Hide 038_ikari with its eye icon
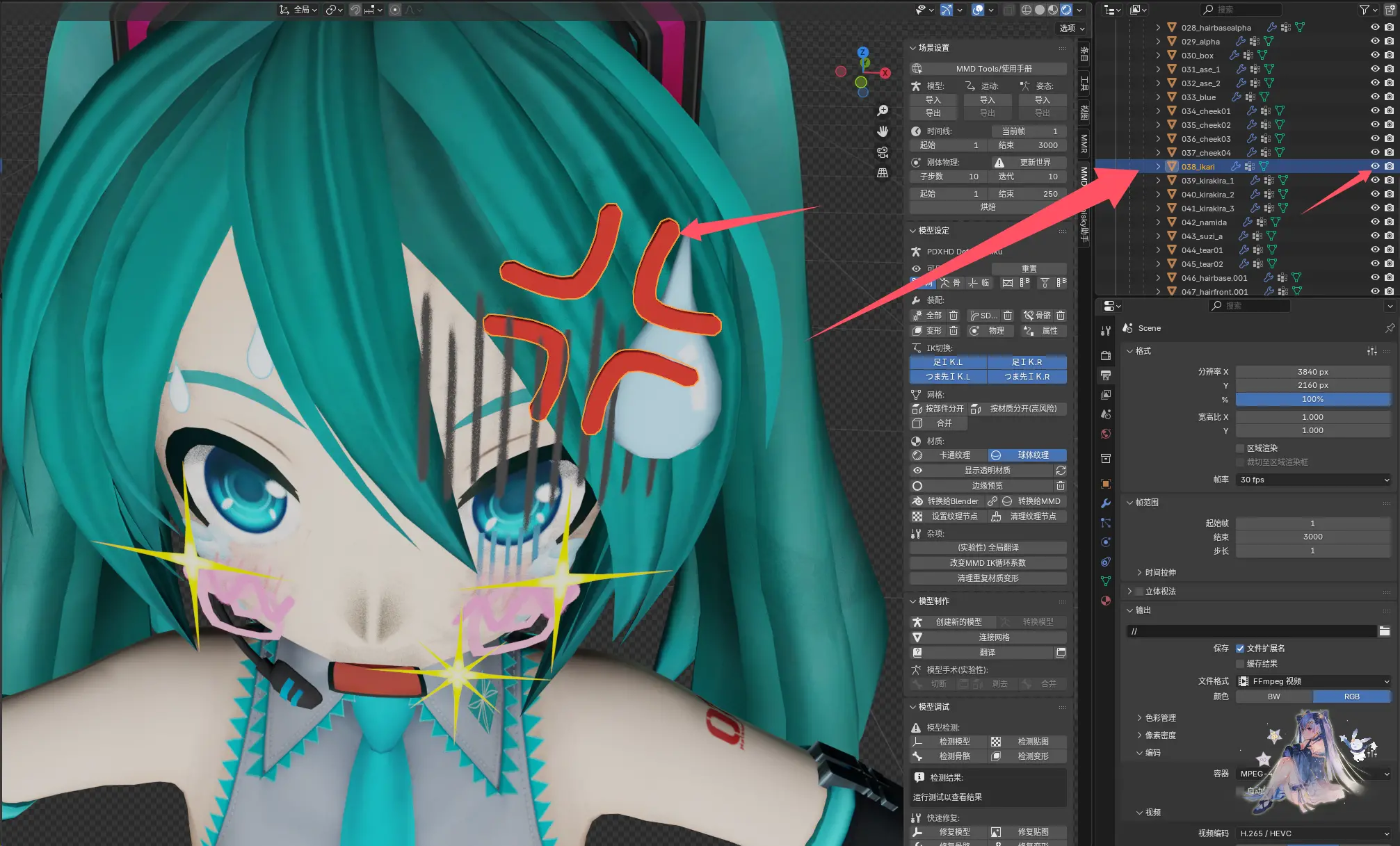 point(1374,166)
